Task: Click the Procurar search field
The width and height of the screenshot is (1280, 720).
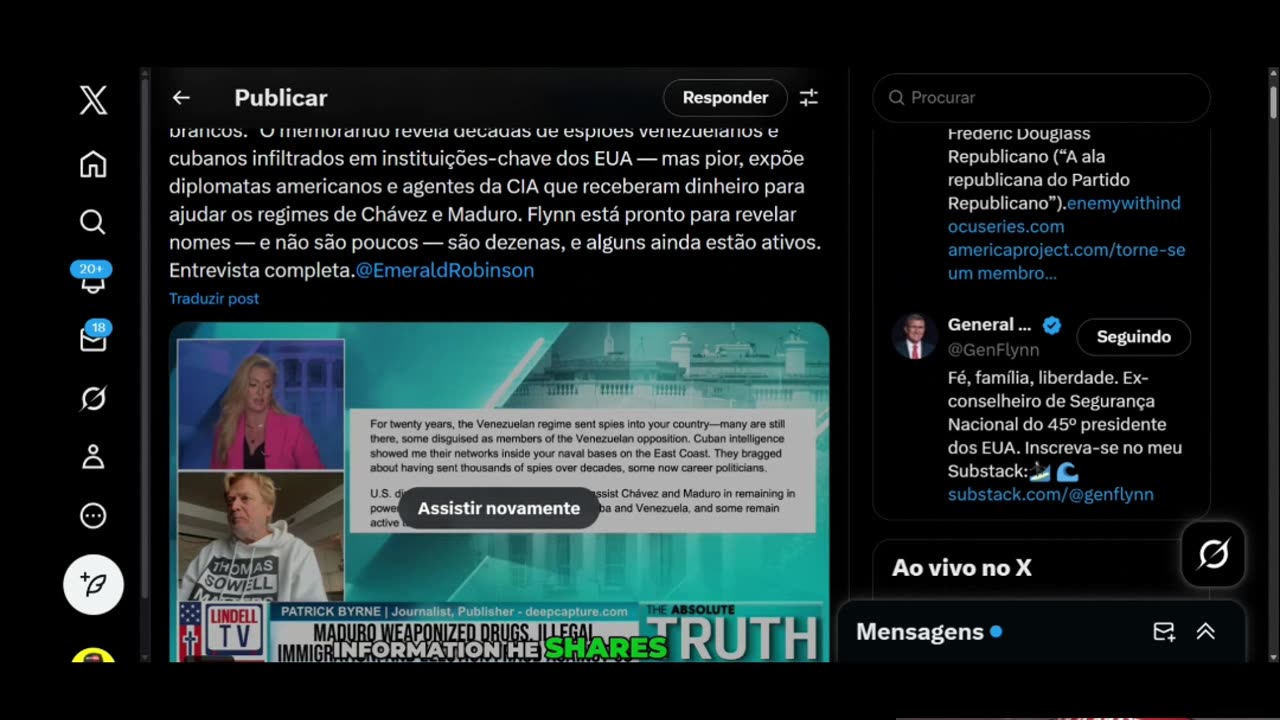Action: tap(1041, 98)
